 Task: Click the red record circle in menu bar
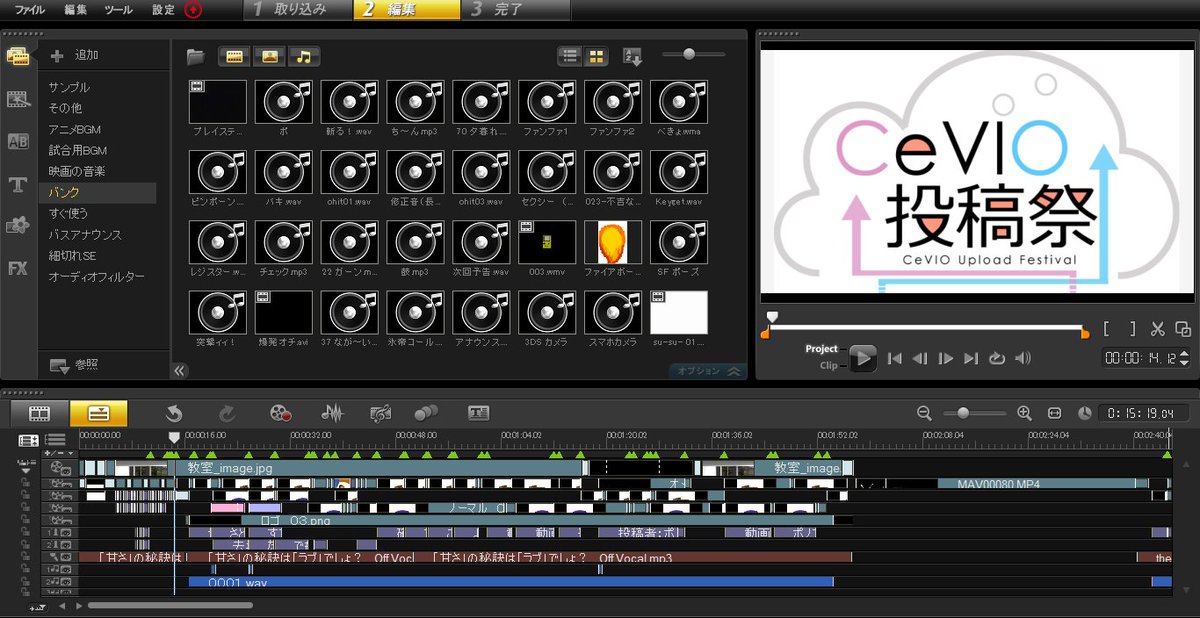193,10
